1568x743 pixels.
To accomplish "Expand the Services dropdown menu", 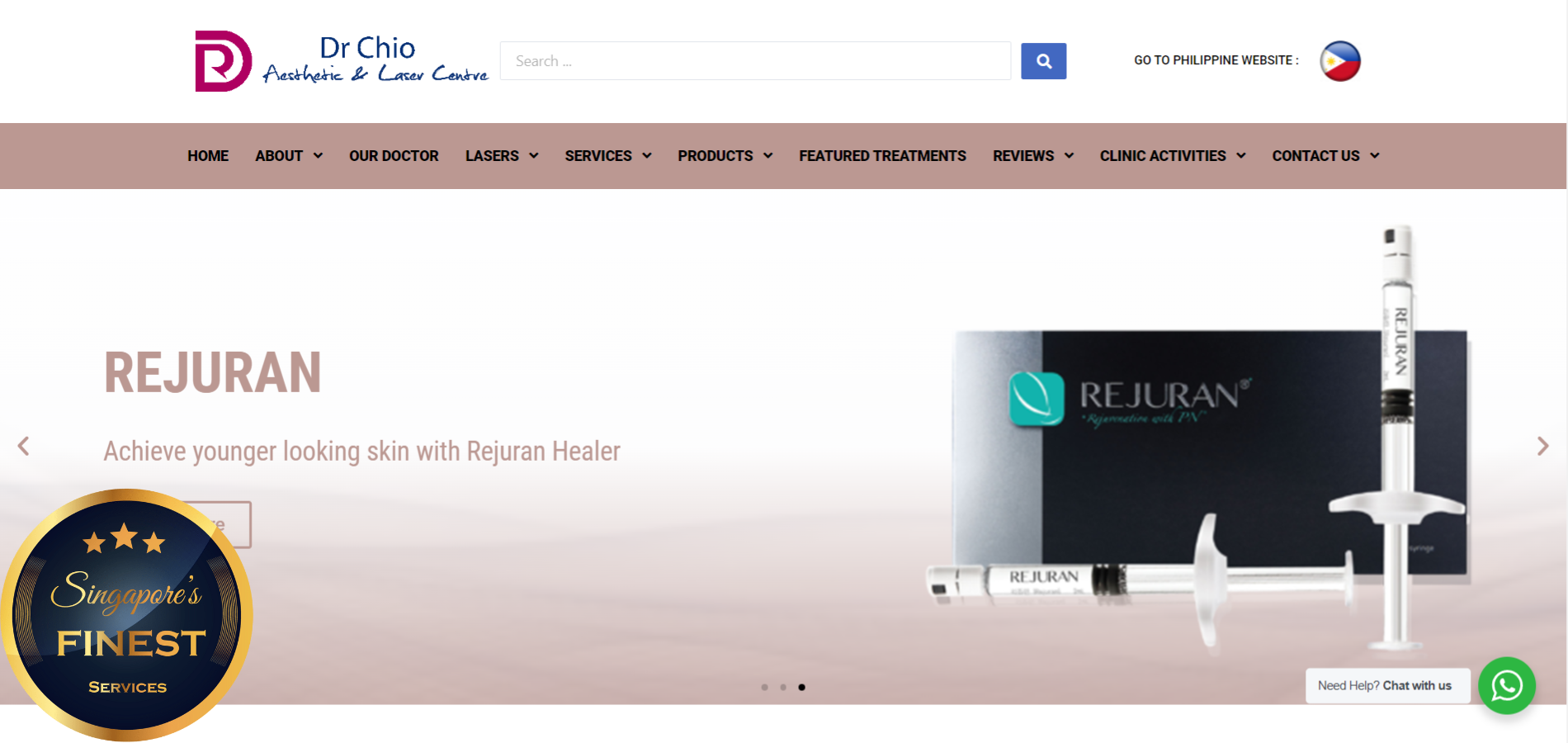I will point(607,156).
